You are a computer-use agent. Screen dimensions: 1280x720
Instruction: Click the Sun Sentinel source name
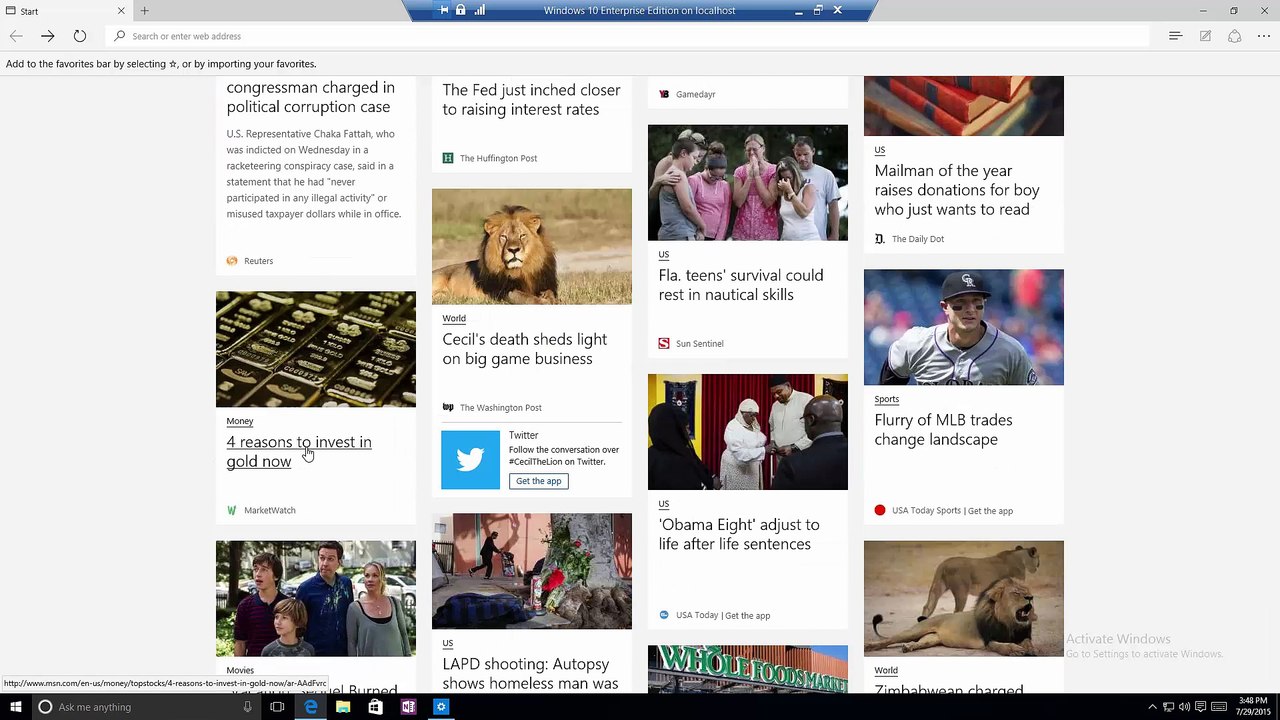tap(700, 343)
